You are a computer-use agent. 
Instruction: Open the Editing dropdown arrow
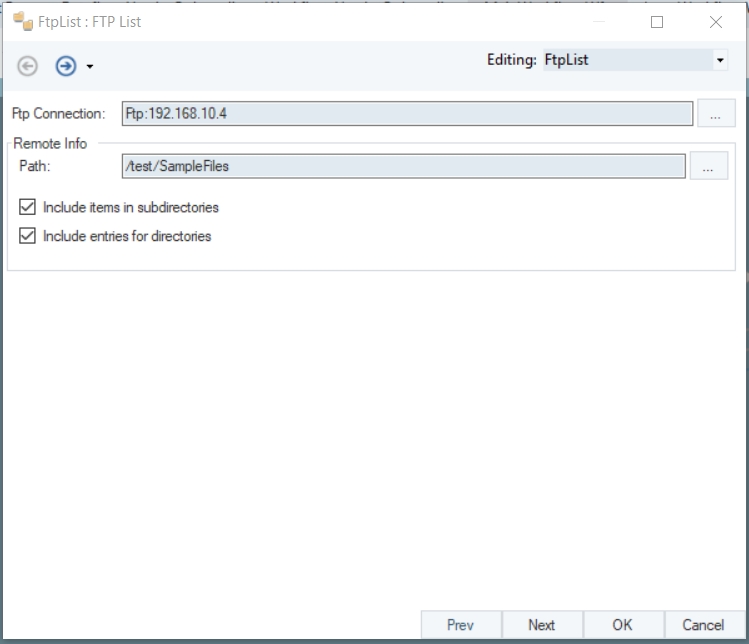[720, 60]
